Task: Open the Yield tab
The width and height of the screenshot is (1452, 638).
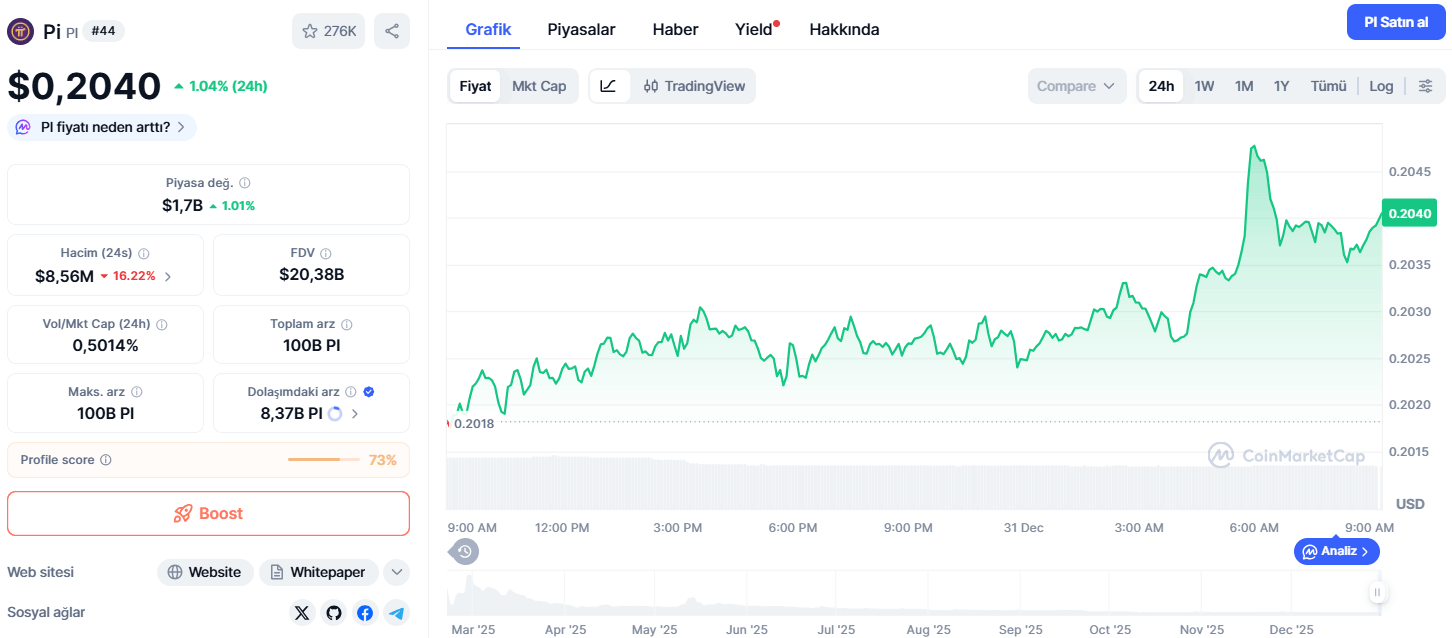Action: [x=755, y=30]
